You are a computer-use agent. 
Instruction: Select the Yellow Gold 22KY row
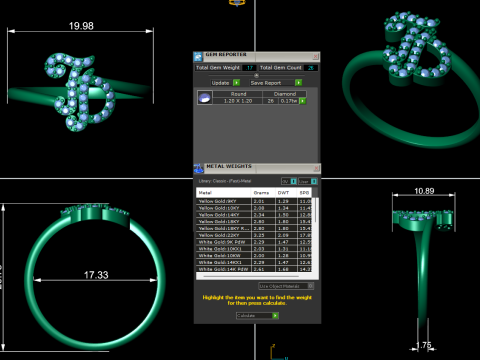[254, 235]
